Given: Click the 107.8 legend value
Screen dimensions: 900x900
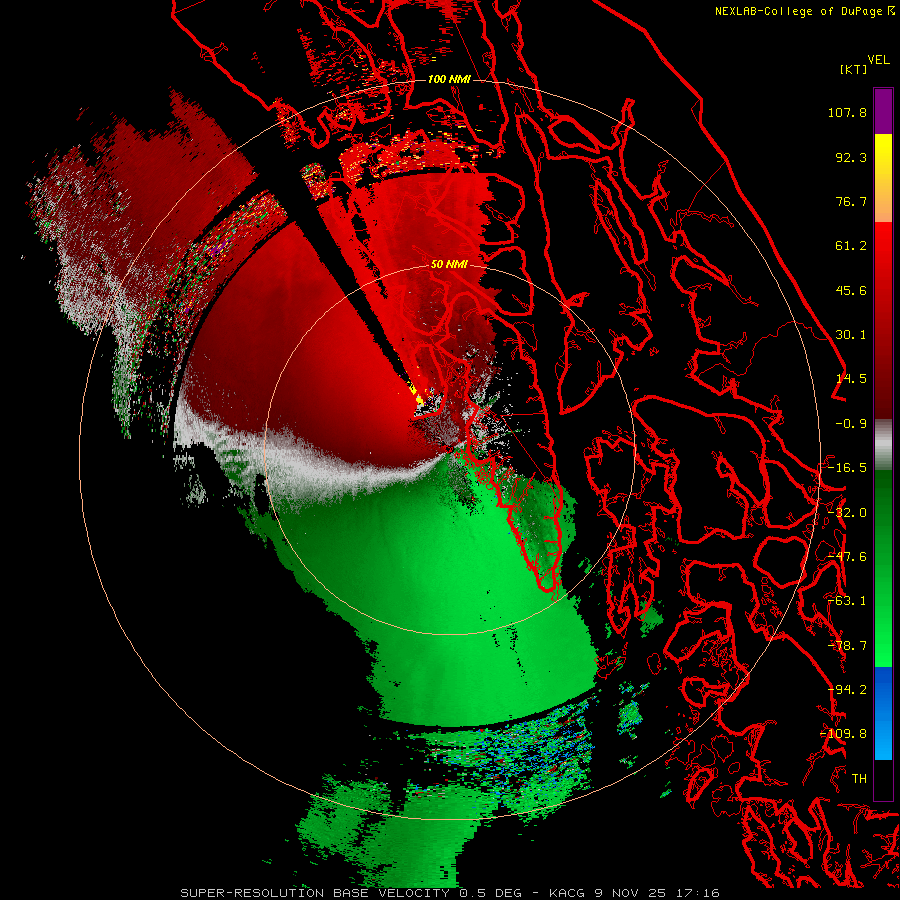Looking at the screenshot, I should tap(847, 112).
